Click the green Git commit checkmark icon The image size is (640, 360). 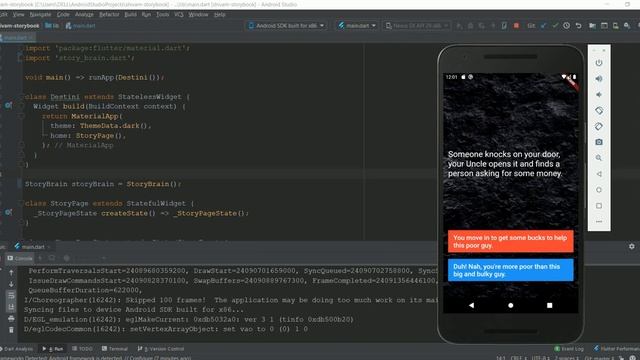(x=555, y=25)
